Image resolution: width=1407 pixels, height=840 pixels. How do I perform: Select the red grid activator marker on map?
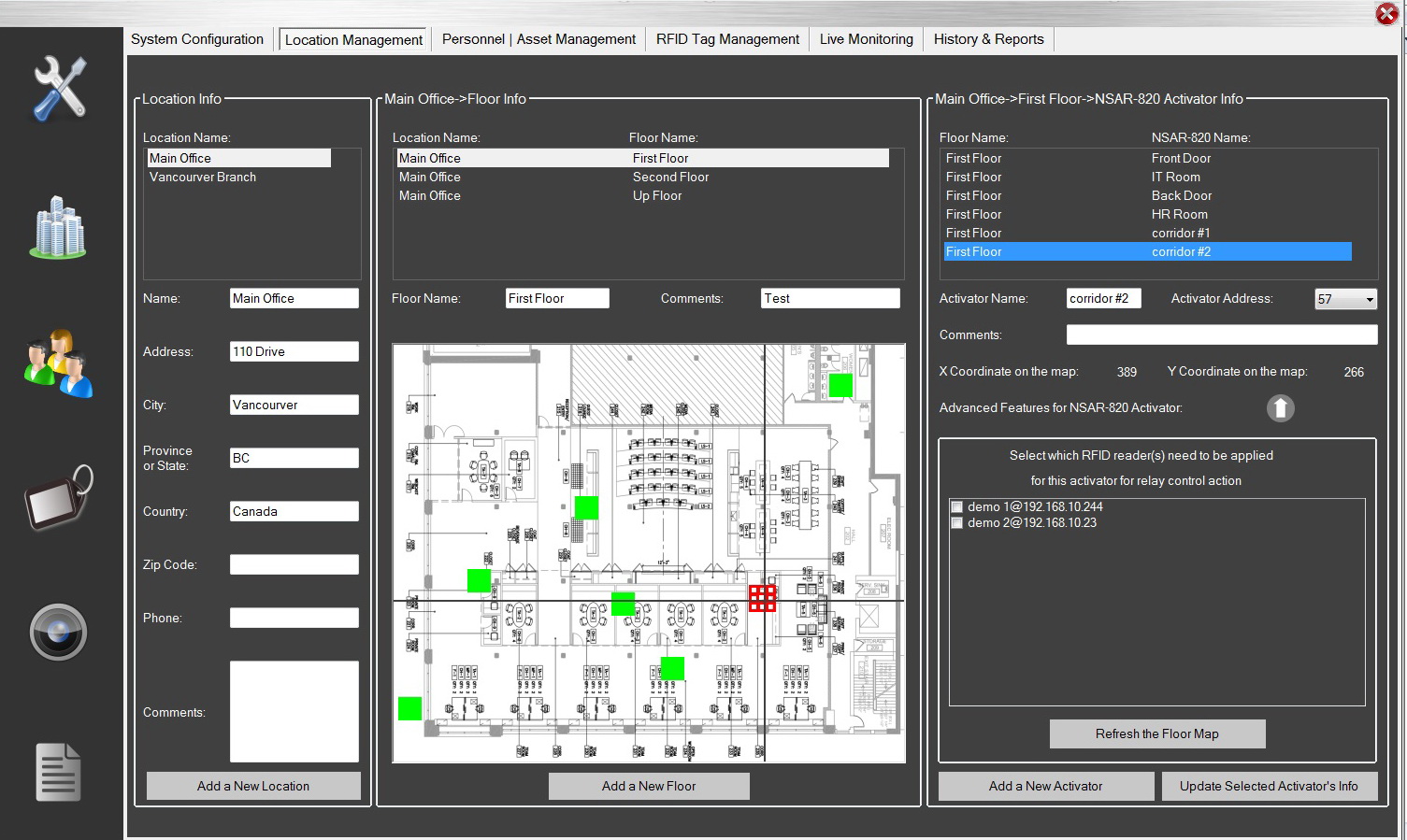coord(762,598)
